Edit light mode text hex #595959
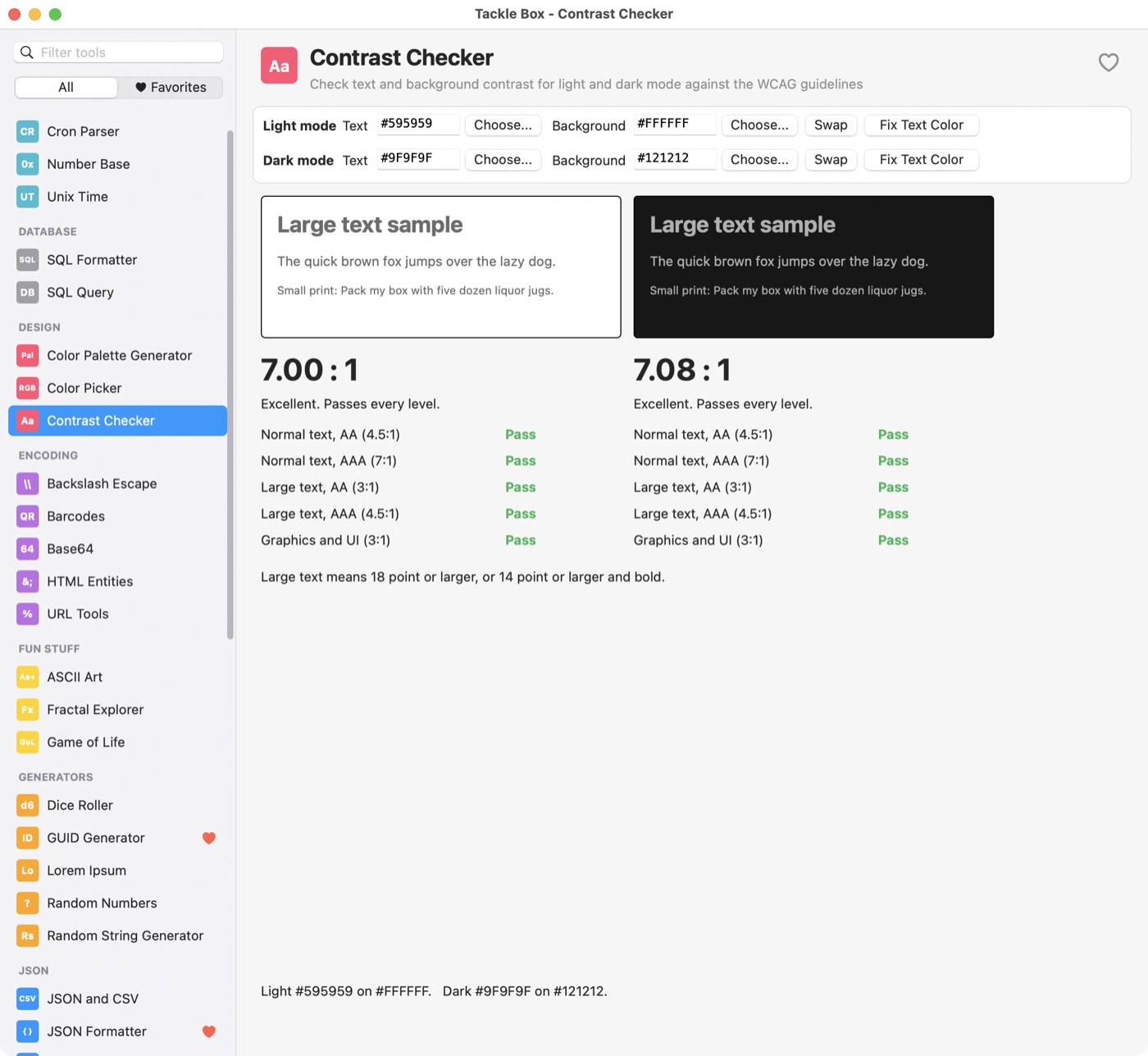The height and width of the screenshot is (1056, 1148). 418,124
